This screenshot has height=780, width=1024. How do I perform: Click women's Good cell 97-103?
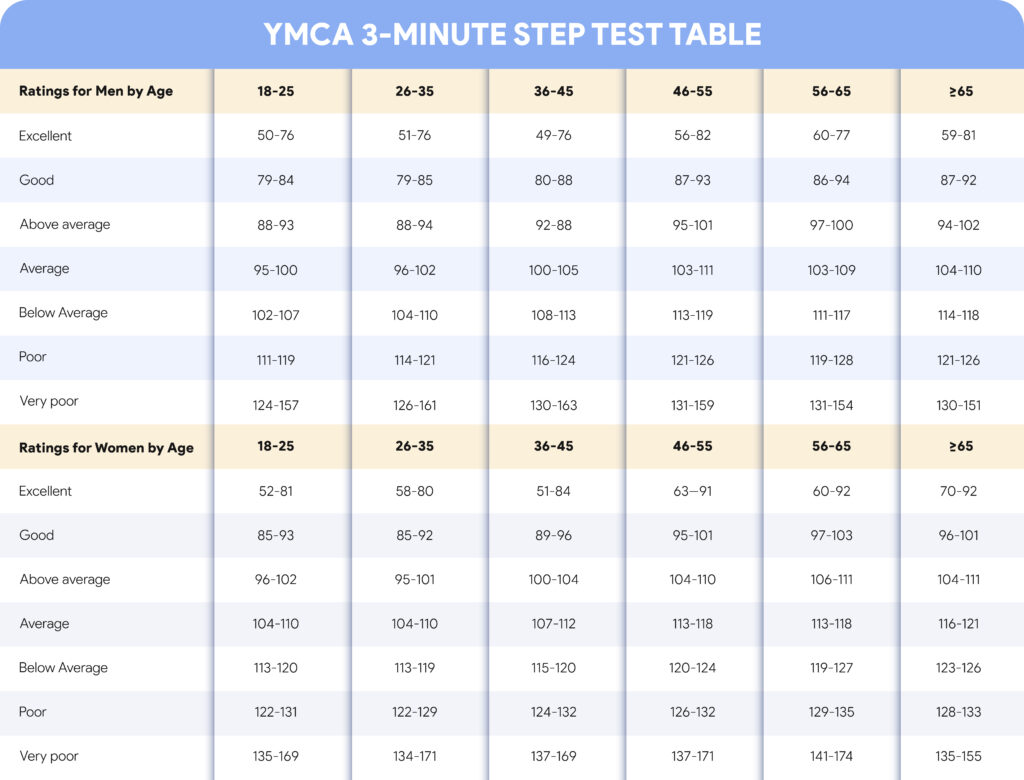831,535
